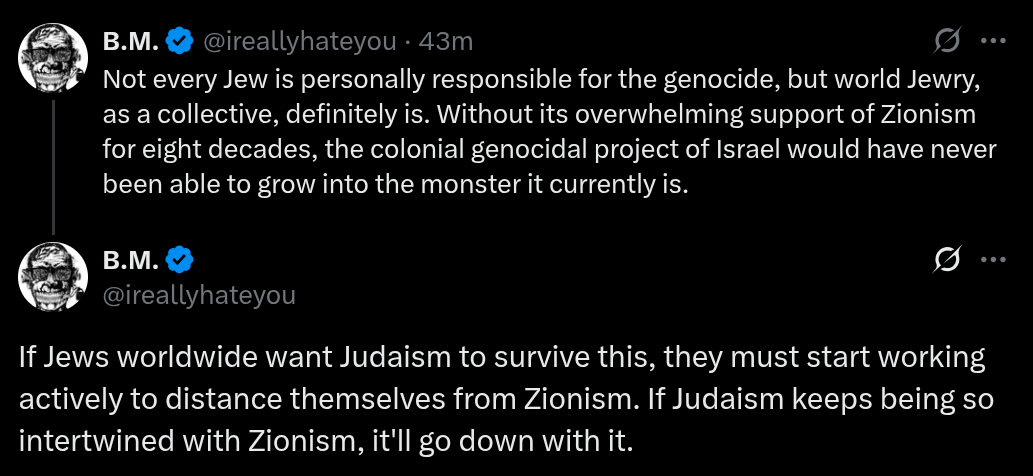
Task: Click the B.M. display name in second post
Action: [x=130, y=260]
